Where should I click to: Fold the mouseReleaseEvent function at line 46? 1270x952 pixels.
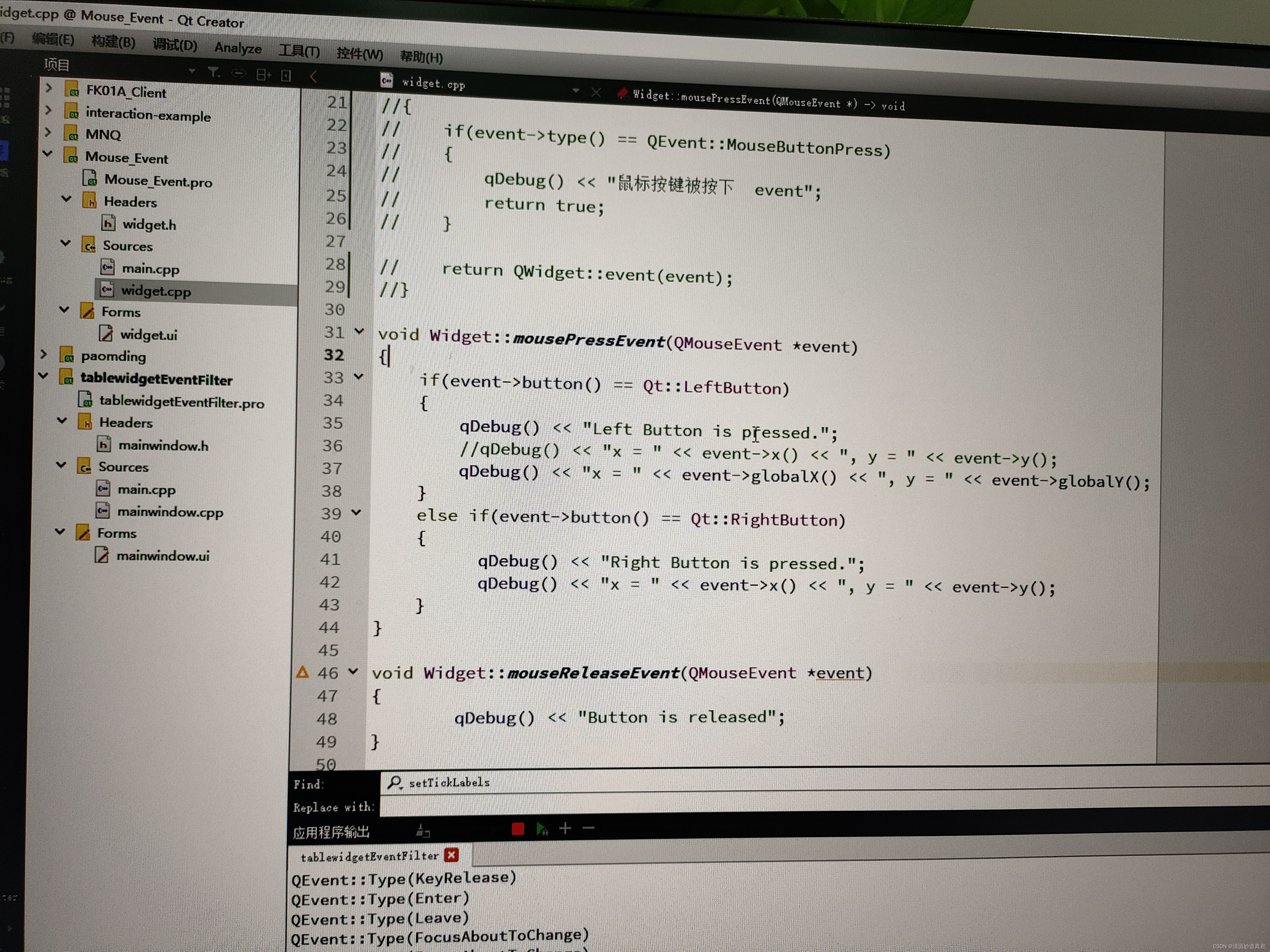coord(353,671)
